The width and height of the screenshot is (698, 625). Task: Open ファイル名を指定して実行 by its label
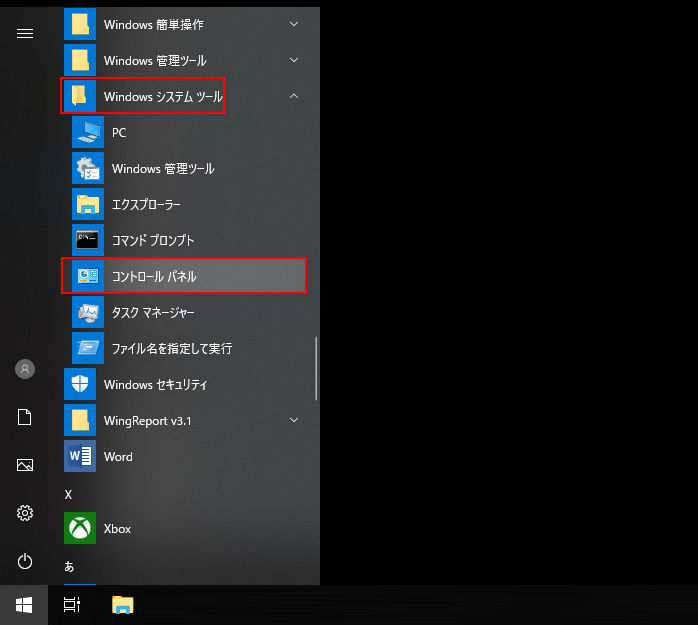172,349
